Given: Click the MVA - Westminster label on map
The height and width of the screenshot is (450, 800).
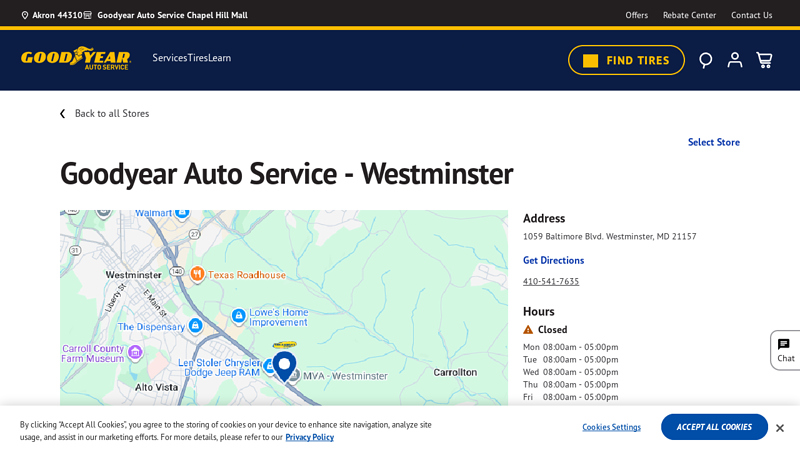Looking at the screenshot, I should click(345, 376).
